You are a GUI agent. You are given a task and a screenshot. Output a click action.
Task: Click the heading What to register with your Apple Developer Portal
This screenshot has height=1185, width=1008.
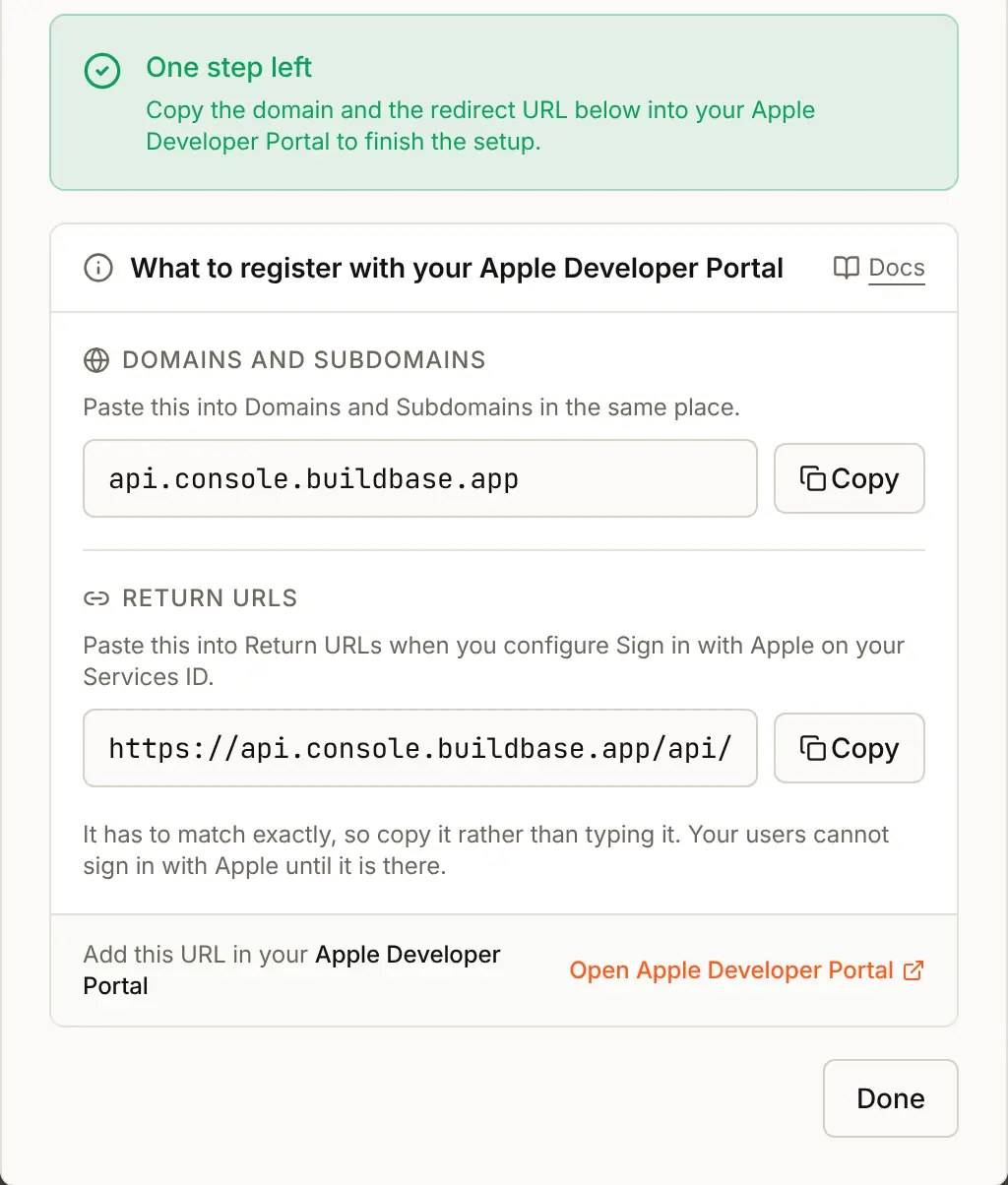[457, 268]
